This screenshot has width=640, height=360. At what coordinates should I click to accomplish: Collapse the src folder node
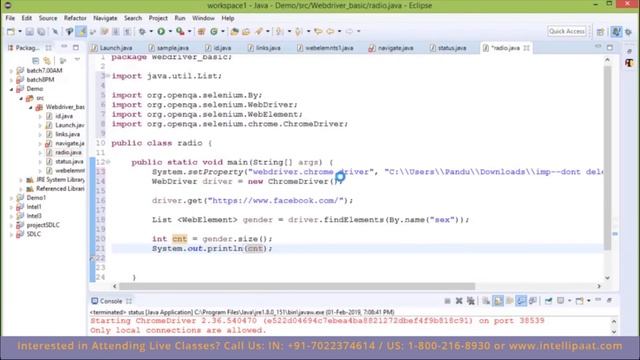point(21,98)
